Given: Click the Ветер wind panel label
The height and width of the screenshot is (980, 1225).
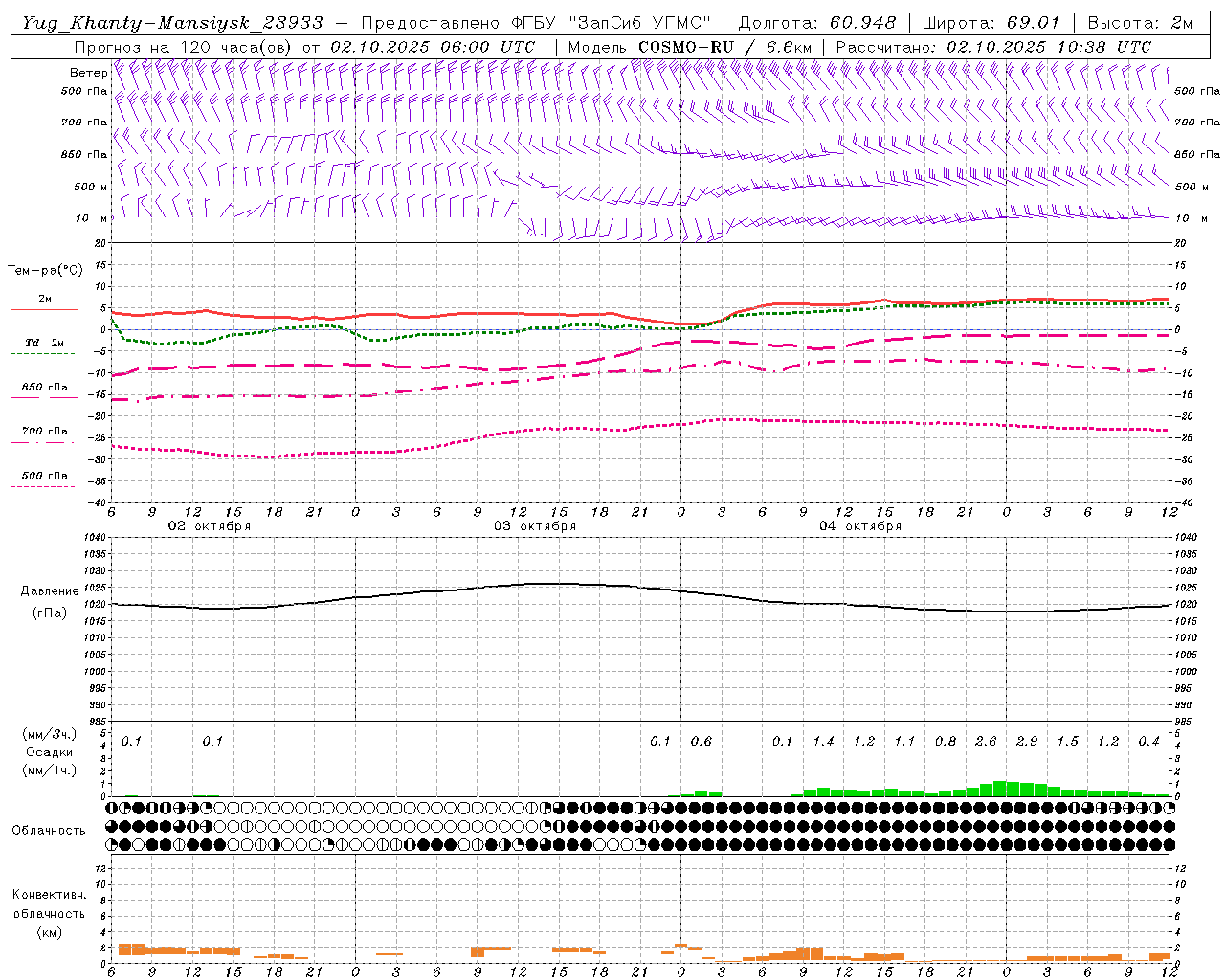Looking at the screenshot, I should click(x=88, y=73).
